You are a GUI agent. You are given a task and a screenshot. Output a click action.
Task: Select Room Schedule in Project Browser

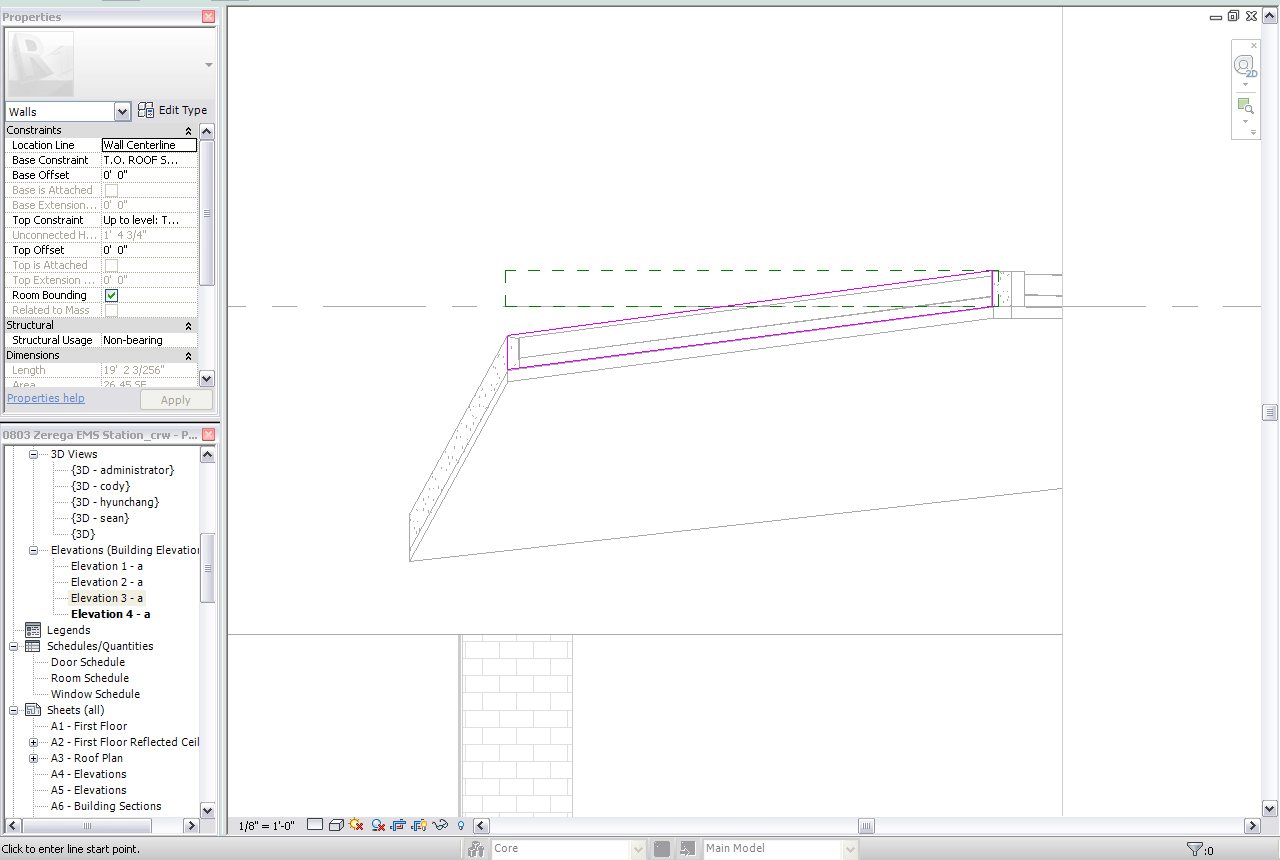[88, 678]
